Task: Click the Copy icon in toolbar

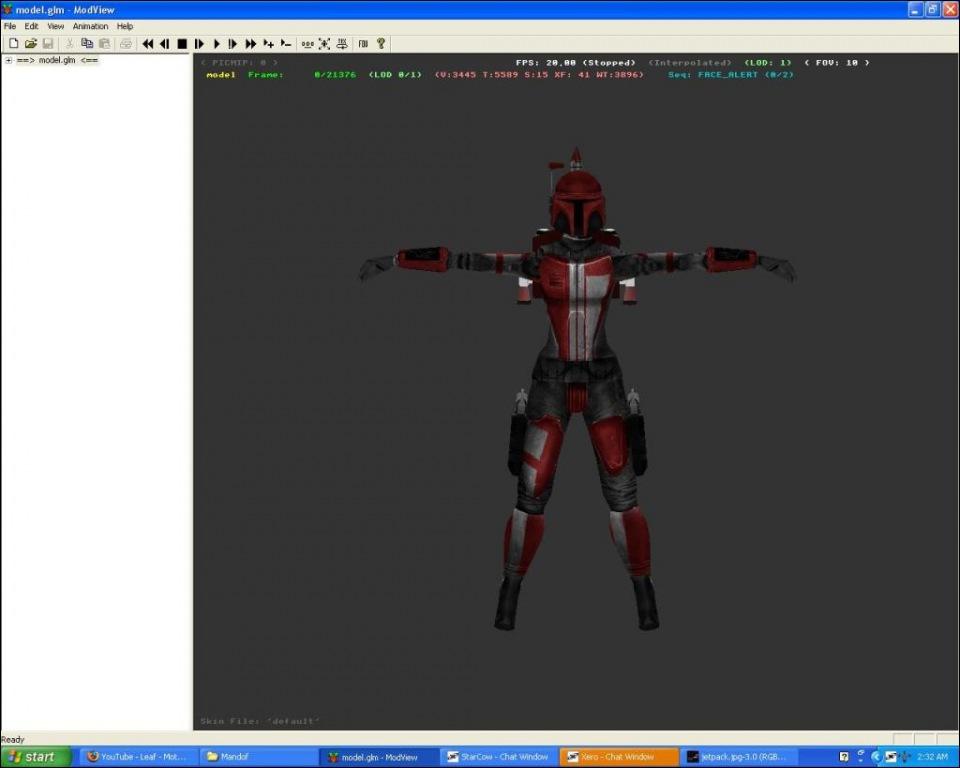Action: 87,44
